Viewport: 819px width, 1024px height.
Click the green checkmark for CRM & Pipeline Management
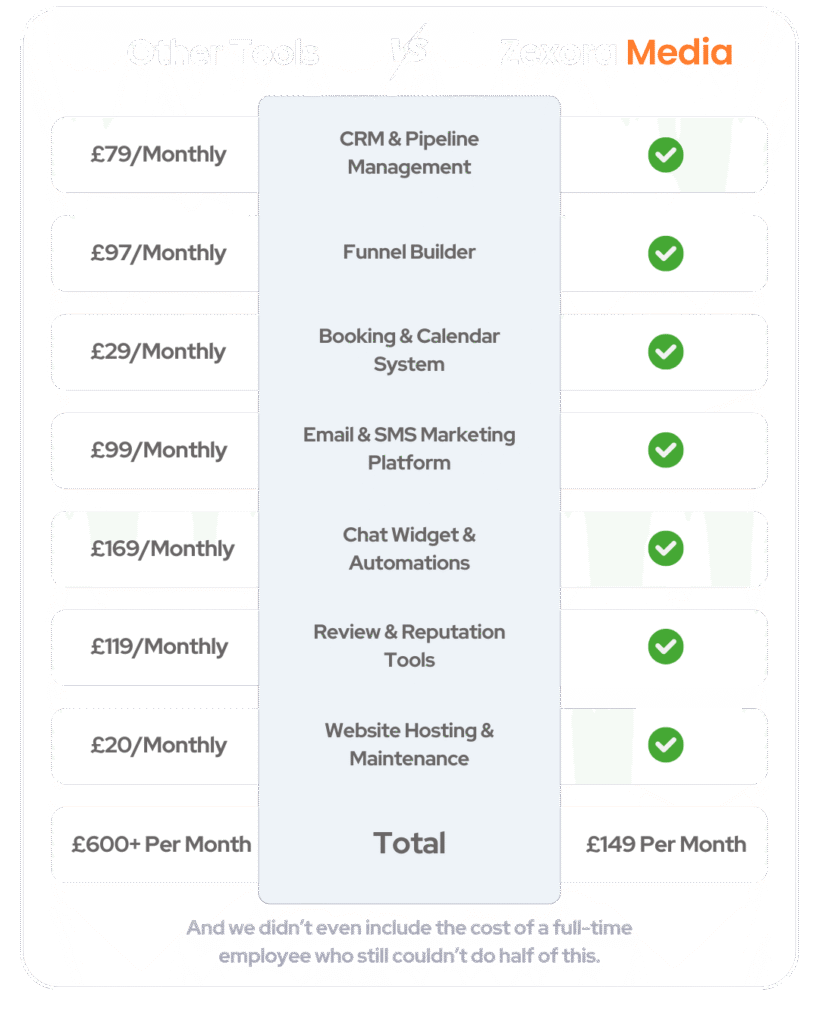coord(665,155)
